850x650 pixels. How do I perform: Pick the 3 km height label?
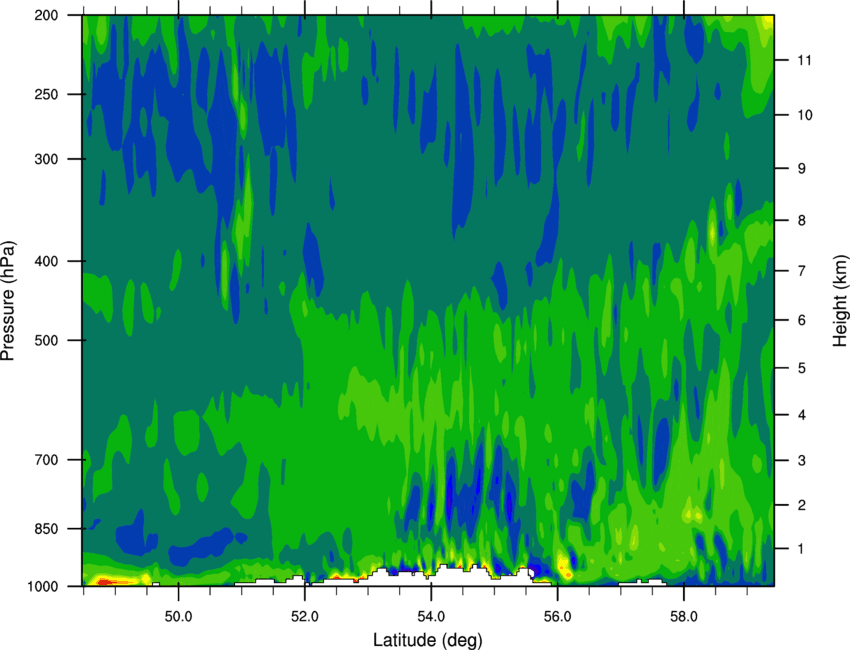pos(801,461)
